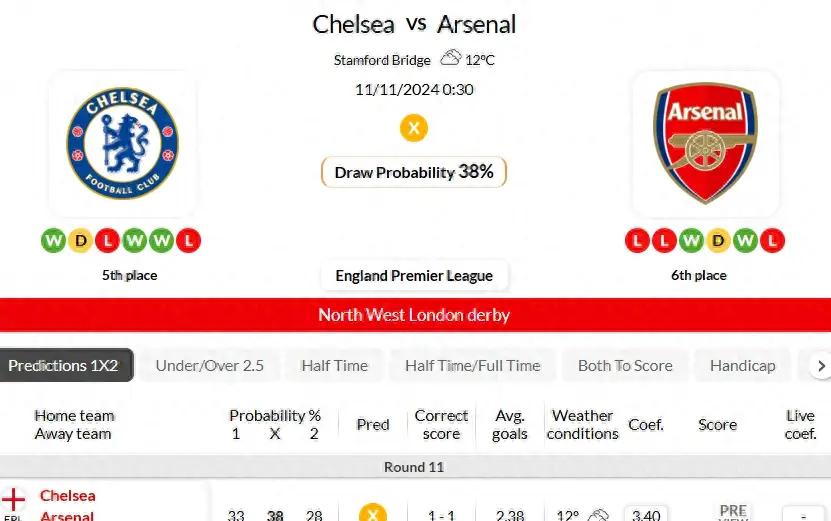This screenshot has width=831, height=521.
Task: Open the Half Time tab
Action: click(x=334, y=366)
